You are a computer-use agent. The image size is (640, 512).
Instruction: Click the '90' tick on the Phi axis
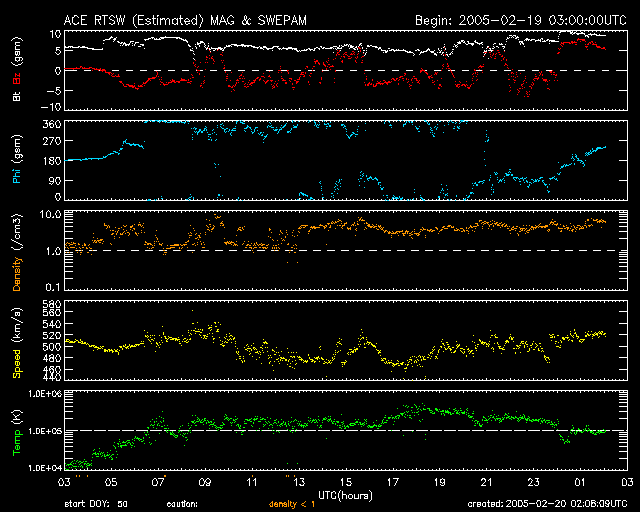coord(55,180)
